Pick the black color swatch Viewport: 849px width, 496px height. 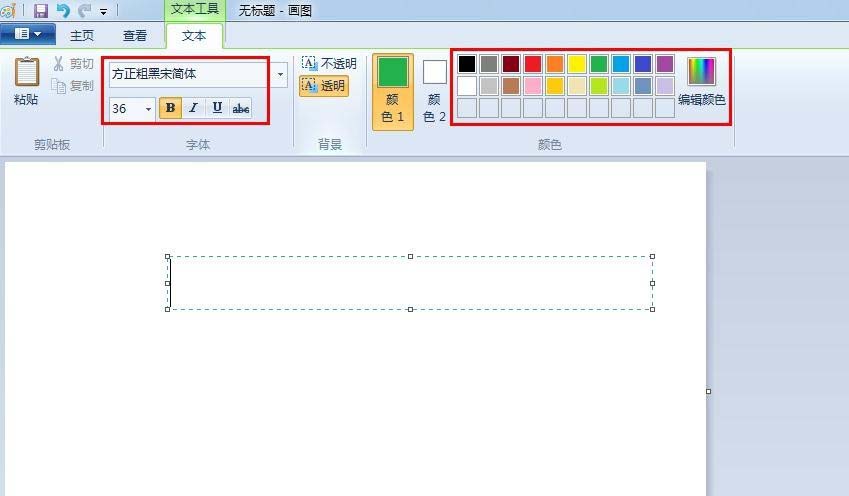tap(467, 64)
